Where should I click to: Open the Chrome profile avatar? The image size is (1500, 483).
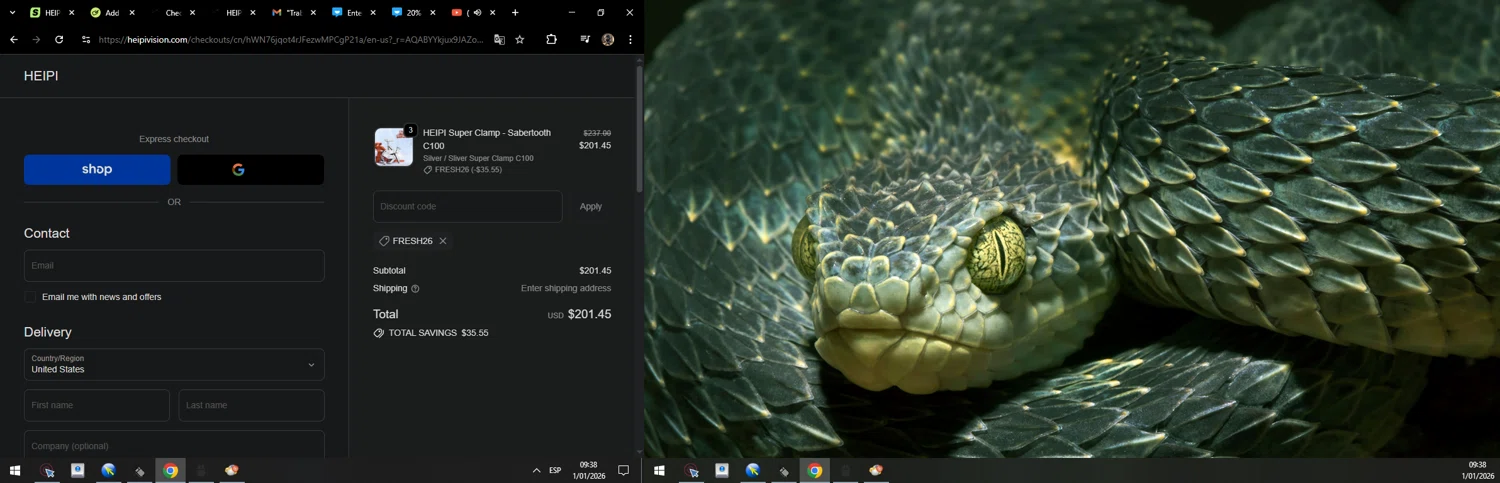[x=608, y=40]
